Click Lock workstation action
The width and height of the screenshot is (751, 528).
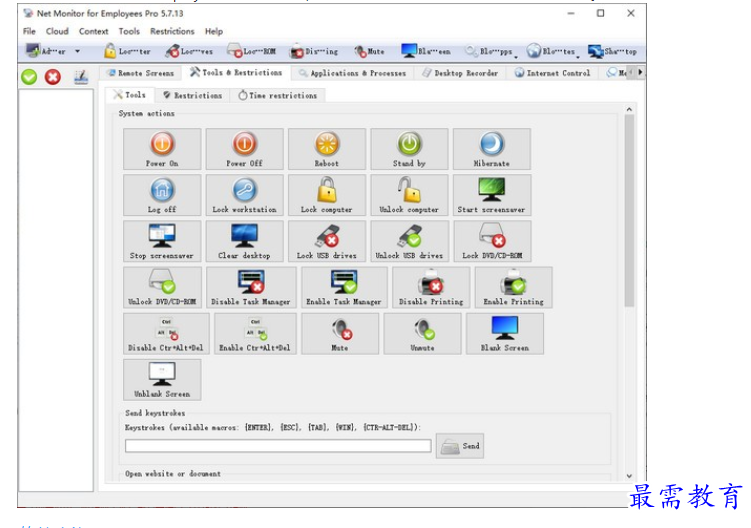click(244, 195)
